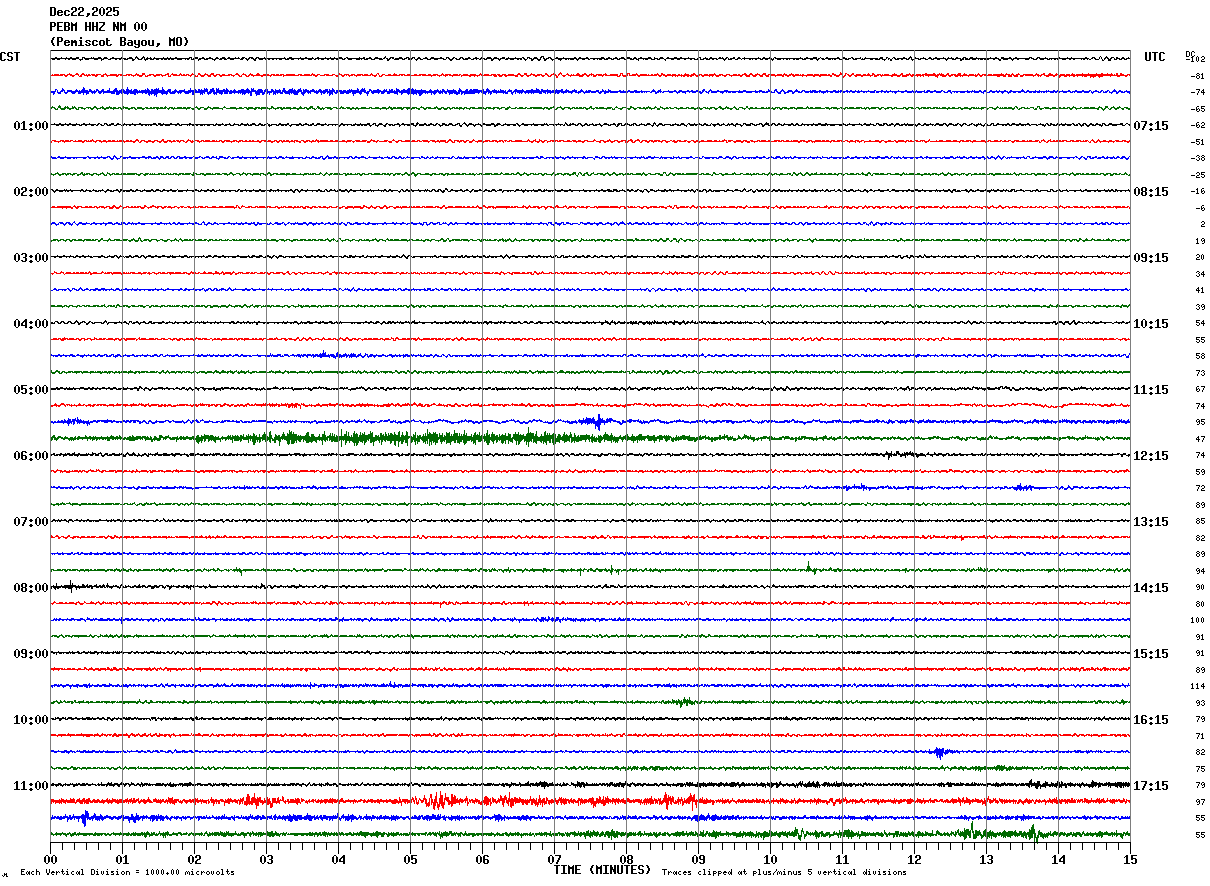
Task: Click the Traces clipped footer note
Action: point(784,873)
